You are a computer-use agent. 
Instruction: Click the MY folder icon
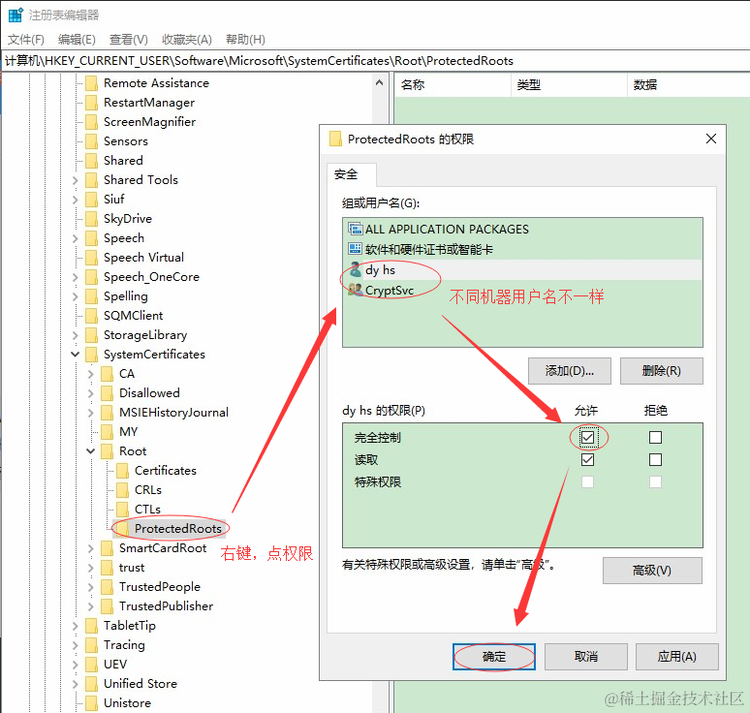[x=107, y=432]
